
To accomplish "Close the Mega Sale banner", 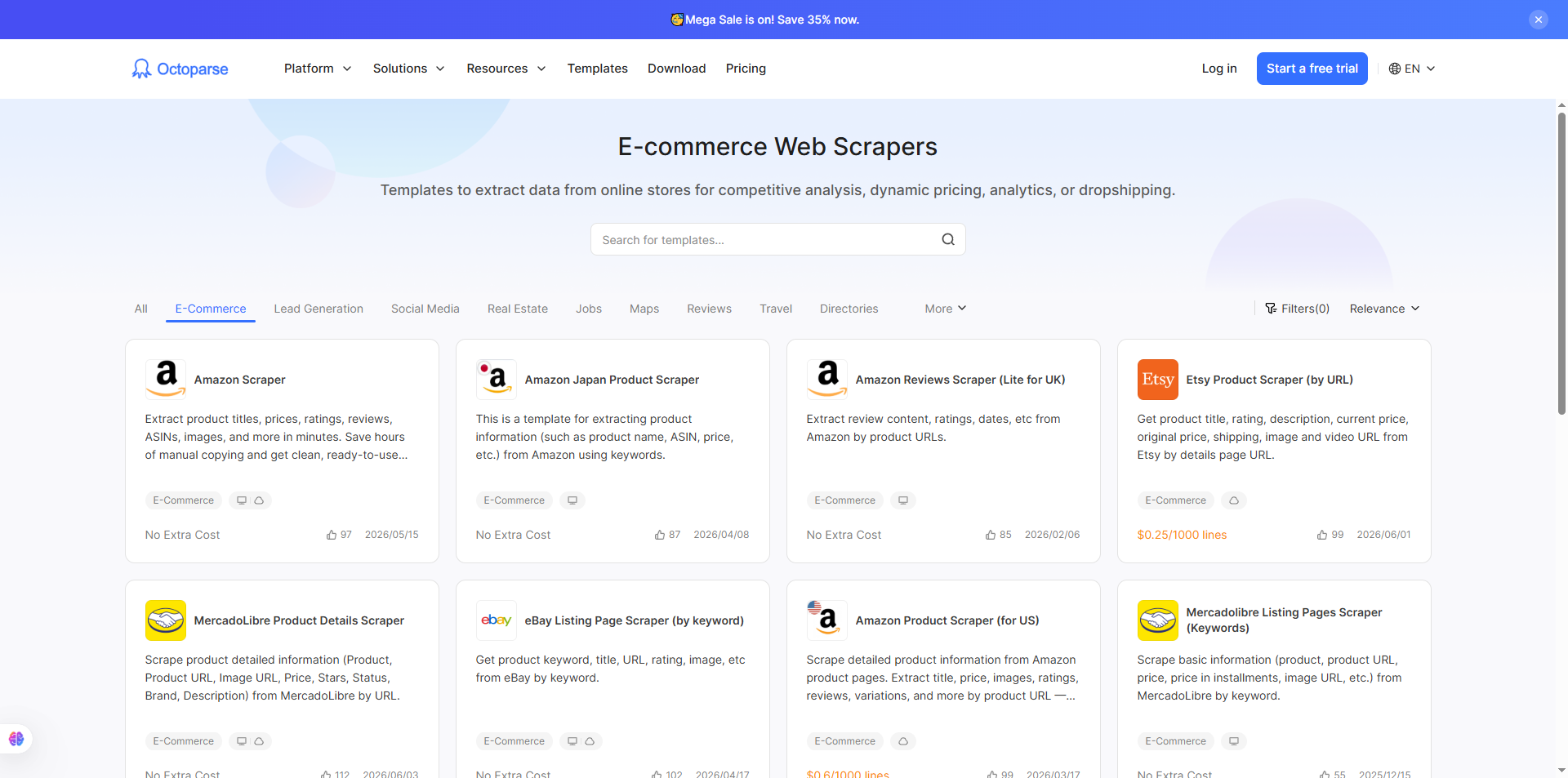I will [x=1539, y=20].
